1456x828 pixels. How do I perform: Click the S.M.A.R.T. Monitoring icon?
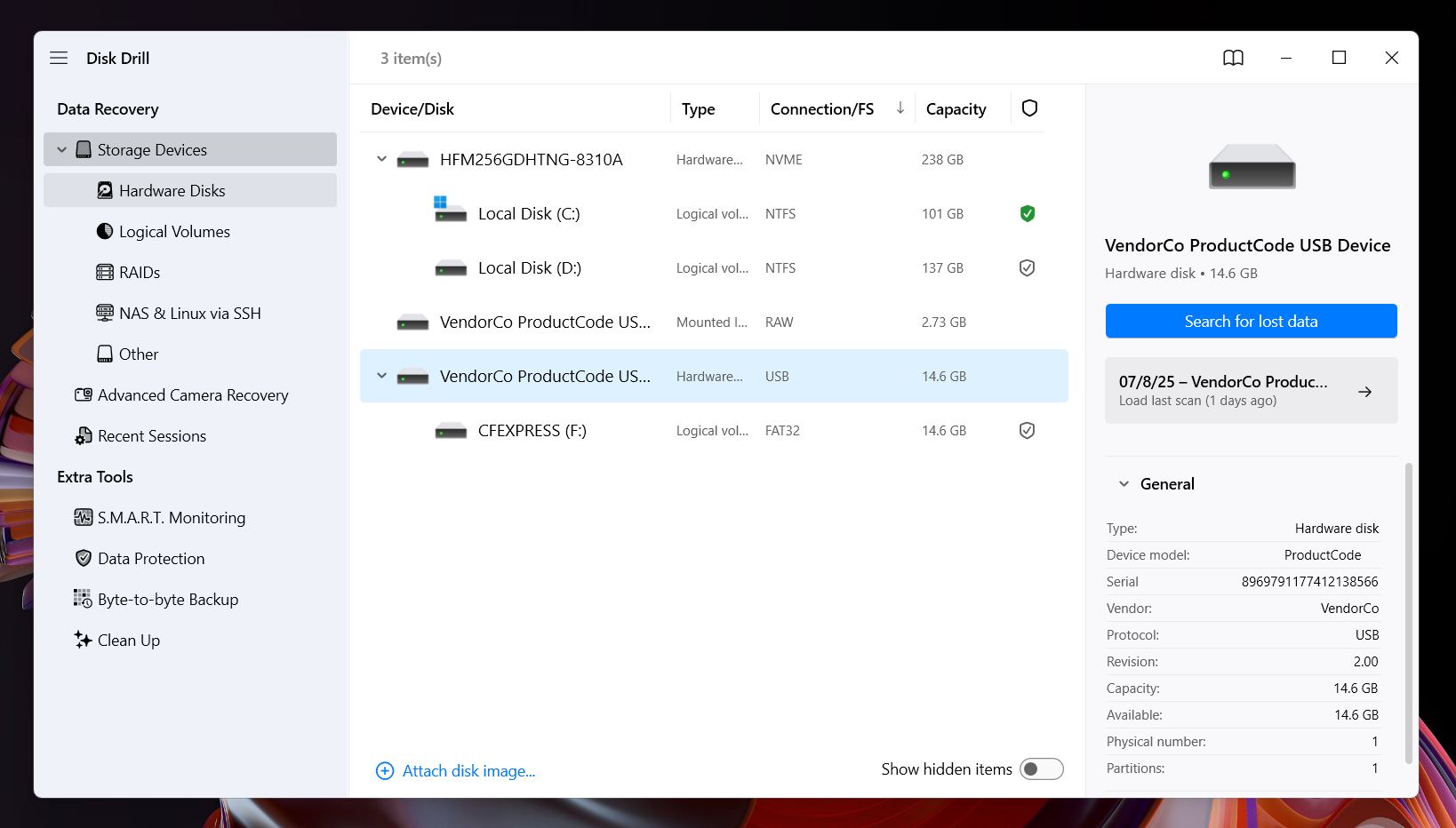(x=84, y=517)
